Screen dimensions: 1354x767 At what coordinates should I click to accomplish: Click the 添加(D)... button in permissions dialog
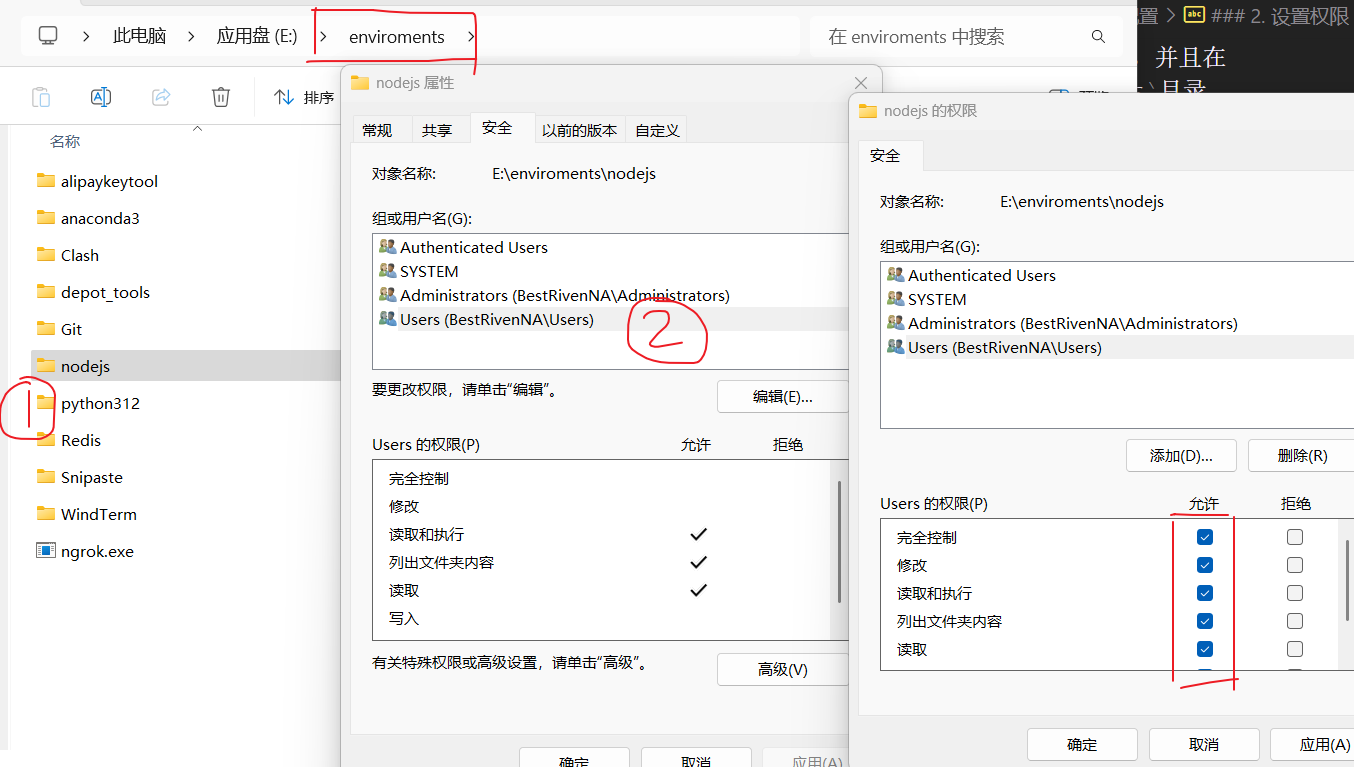[x=1181, y=455]
